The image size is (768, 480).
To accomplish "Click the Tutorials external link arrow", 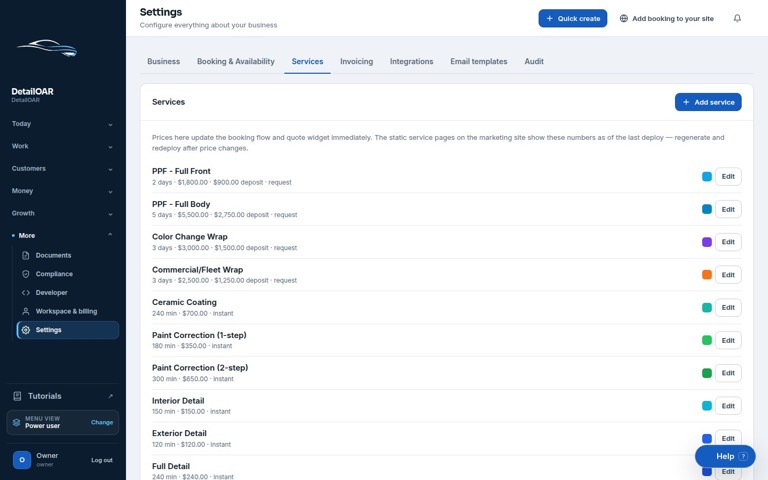I will [110, 396].
